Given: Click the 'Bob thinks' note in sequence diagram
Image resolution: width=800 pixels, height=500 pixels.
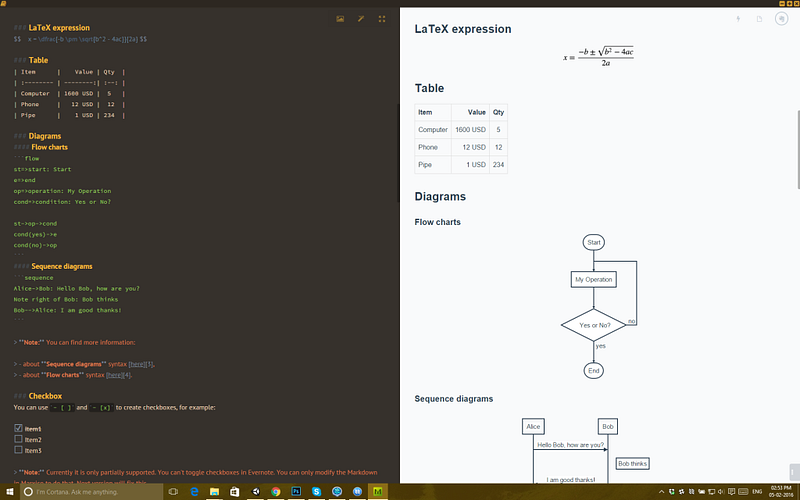Looking at the screenshot, I should pos(633,464).
